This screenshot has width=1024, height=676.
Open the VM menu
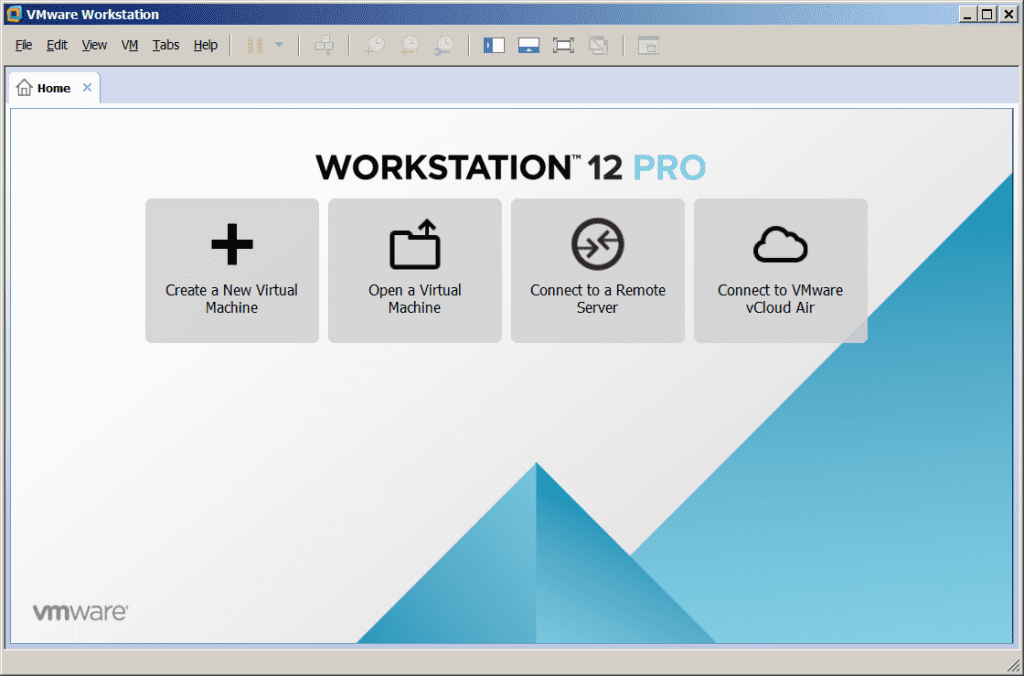click(x=129, y=45)
